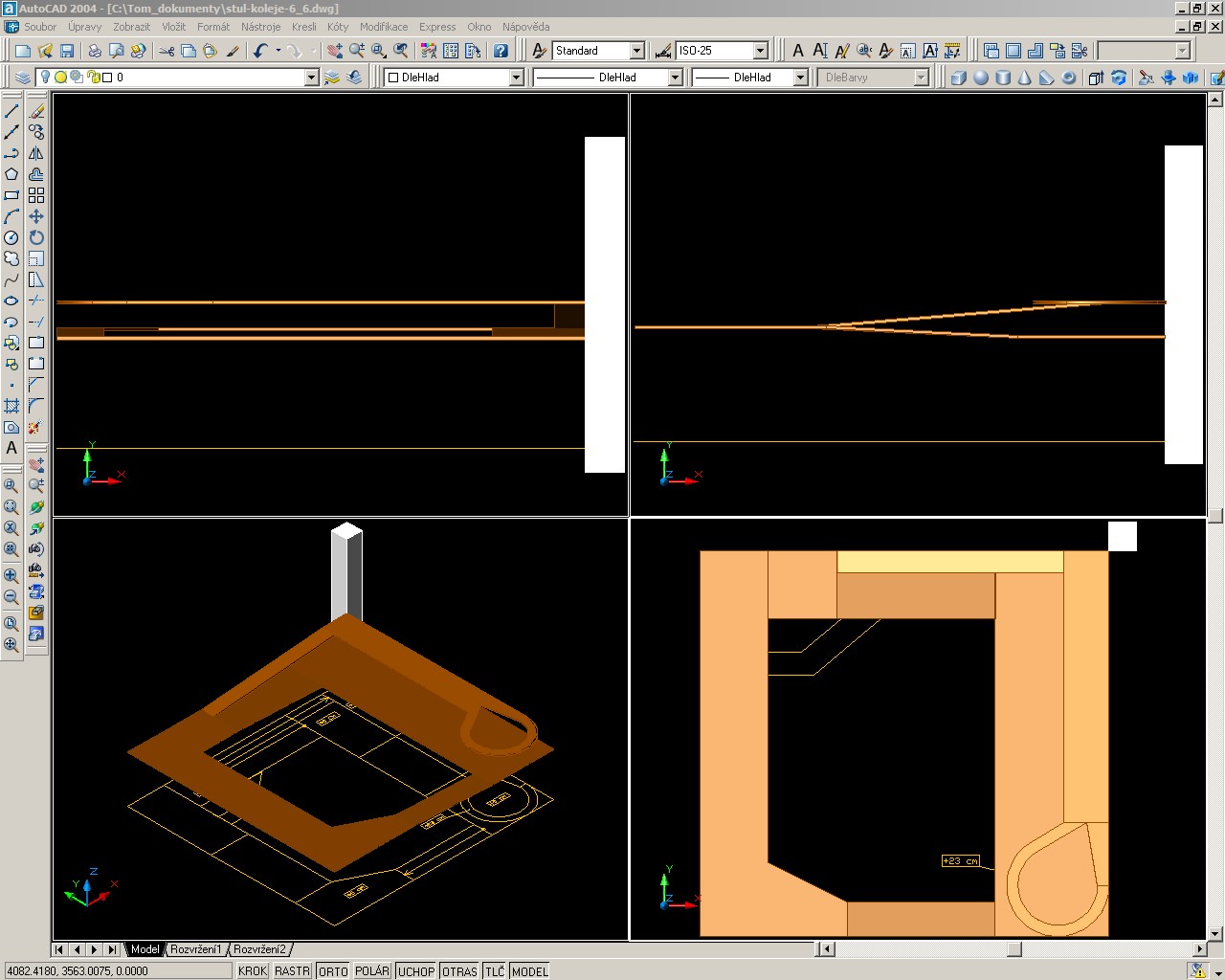The image size is (1225, 980).
Task: Toggle ORTO mode in status bar
Action: [x=333, y=971]
